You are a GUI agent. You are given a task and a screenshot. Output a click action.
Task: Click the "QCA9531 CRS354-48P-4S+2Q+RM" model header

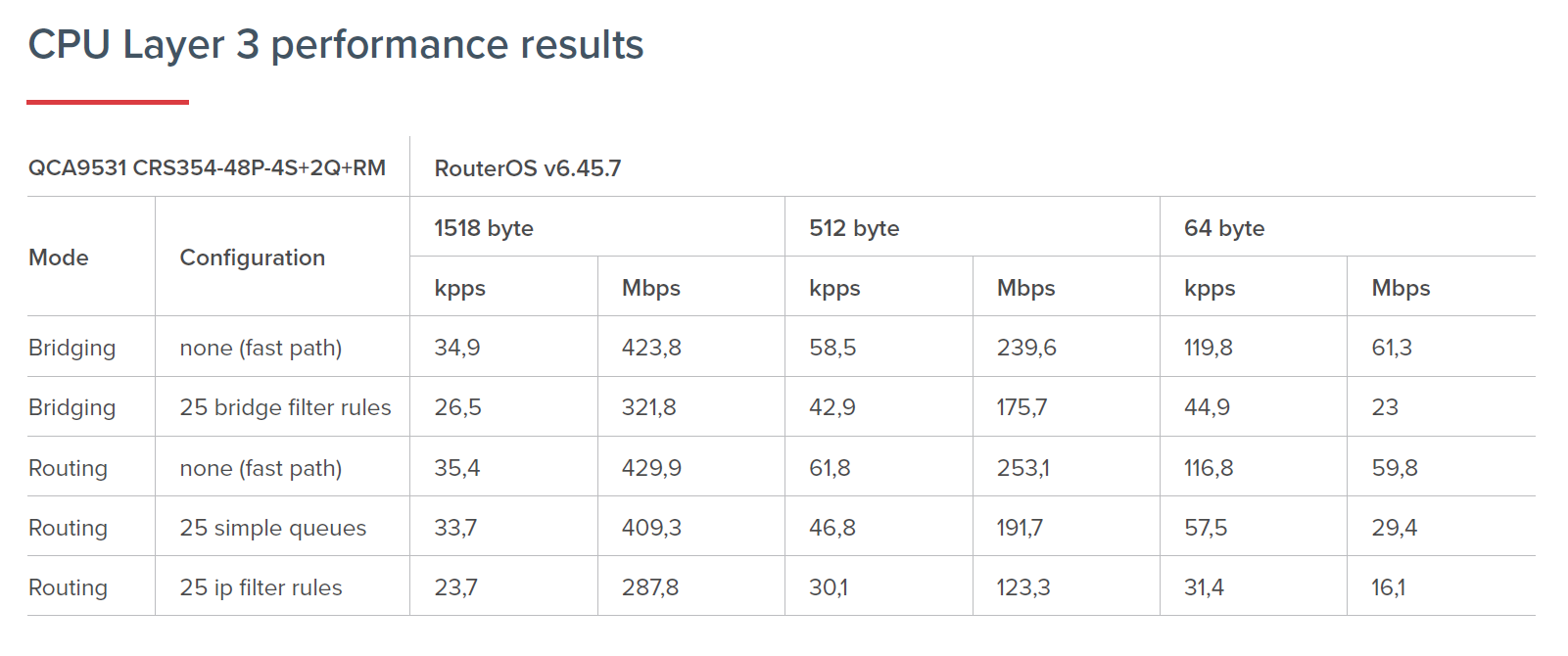pos(207,168)
